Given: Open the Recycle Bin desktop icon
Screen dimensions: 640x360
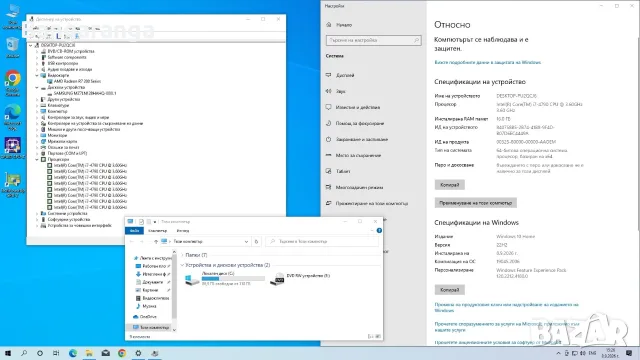Looking at the screenshot, I should [13, 47].
